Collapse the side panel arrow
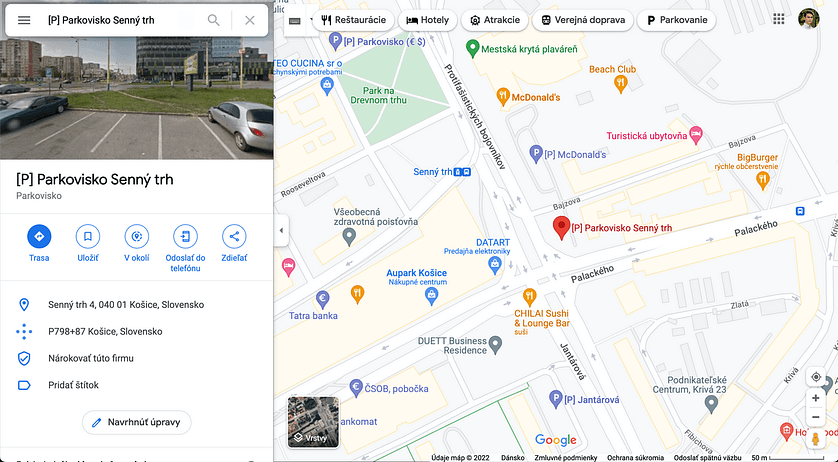Viewport: 838px width, 462px height. click(x=281, y=230)
